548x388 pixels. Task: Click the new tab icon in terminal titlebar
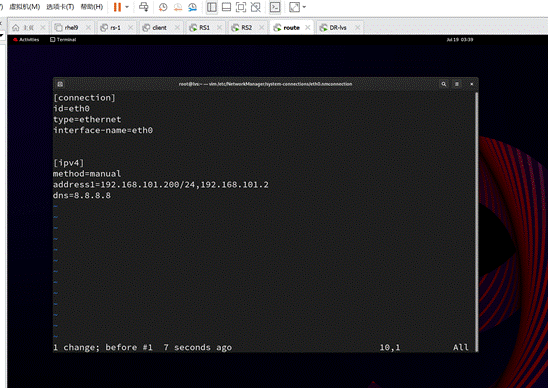[x=60, y=84]
